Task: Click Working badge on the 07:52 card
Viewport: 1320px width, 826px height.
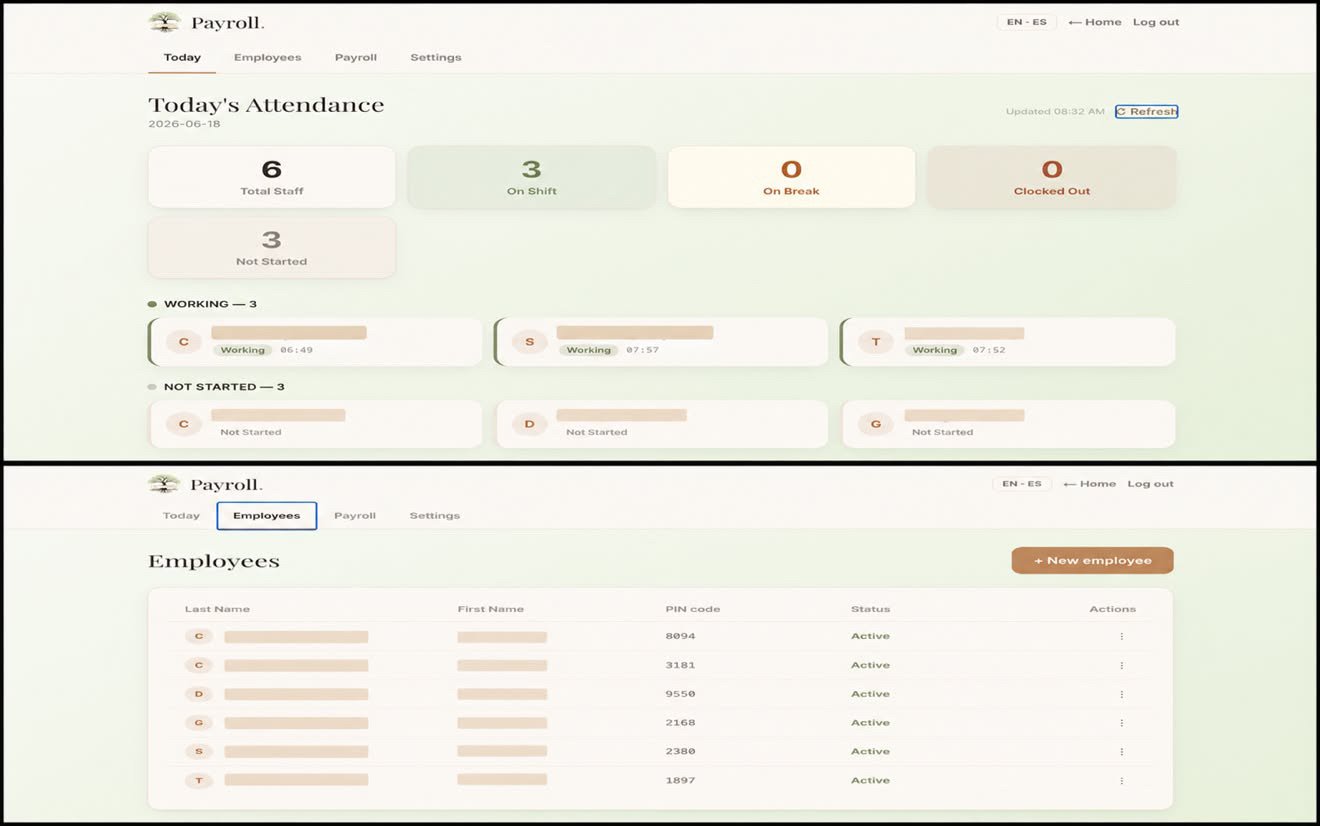Action: [x=934, y=350]
